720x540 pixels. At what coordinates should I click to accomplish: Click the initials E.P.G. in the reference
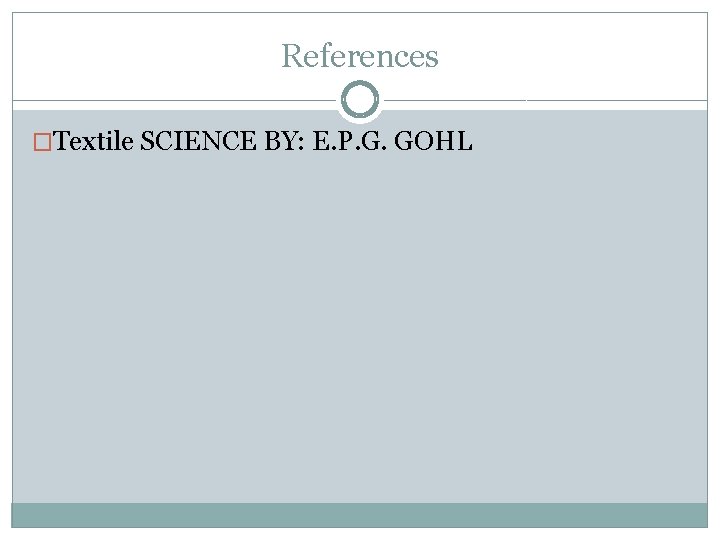click(349, 141)
